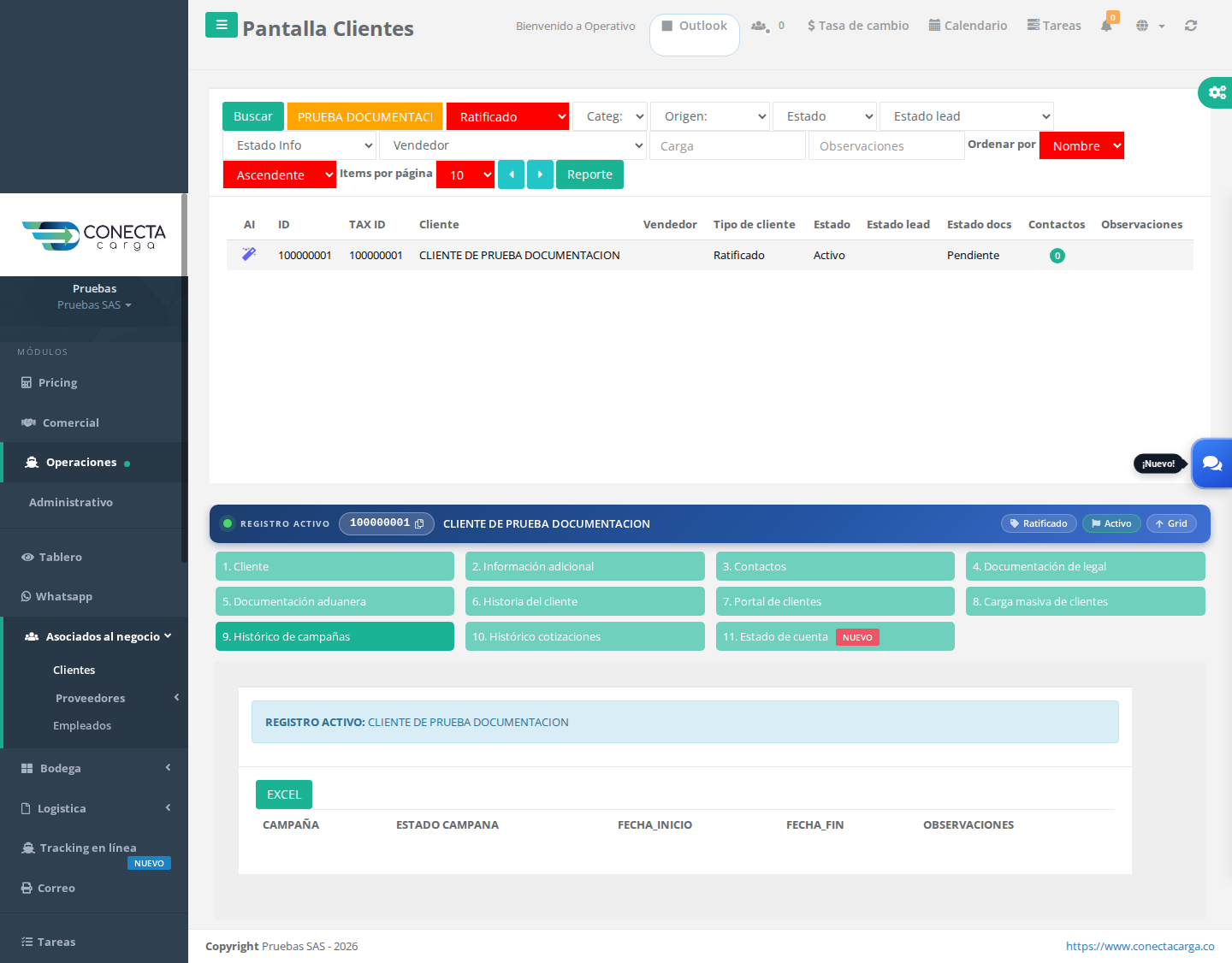Viewport: 1232px width, 963px height.
Task: Click the Grid pill button
Action: point(1171,523)
